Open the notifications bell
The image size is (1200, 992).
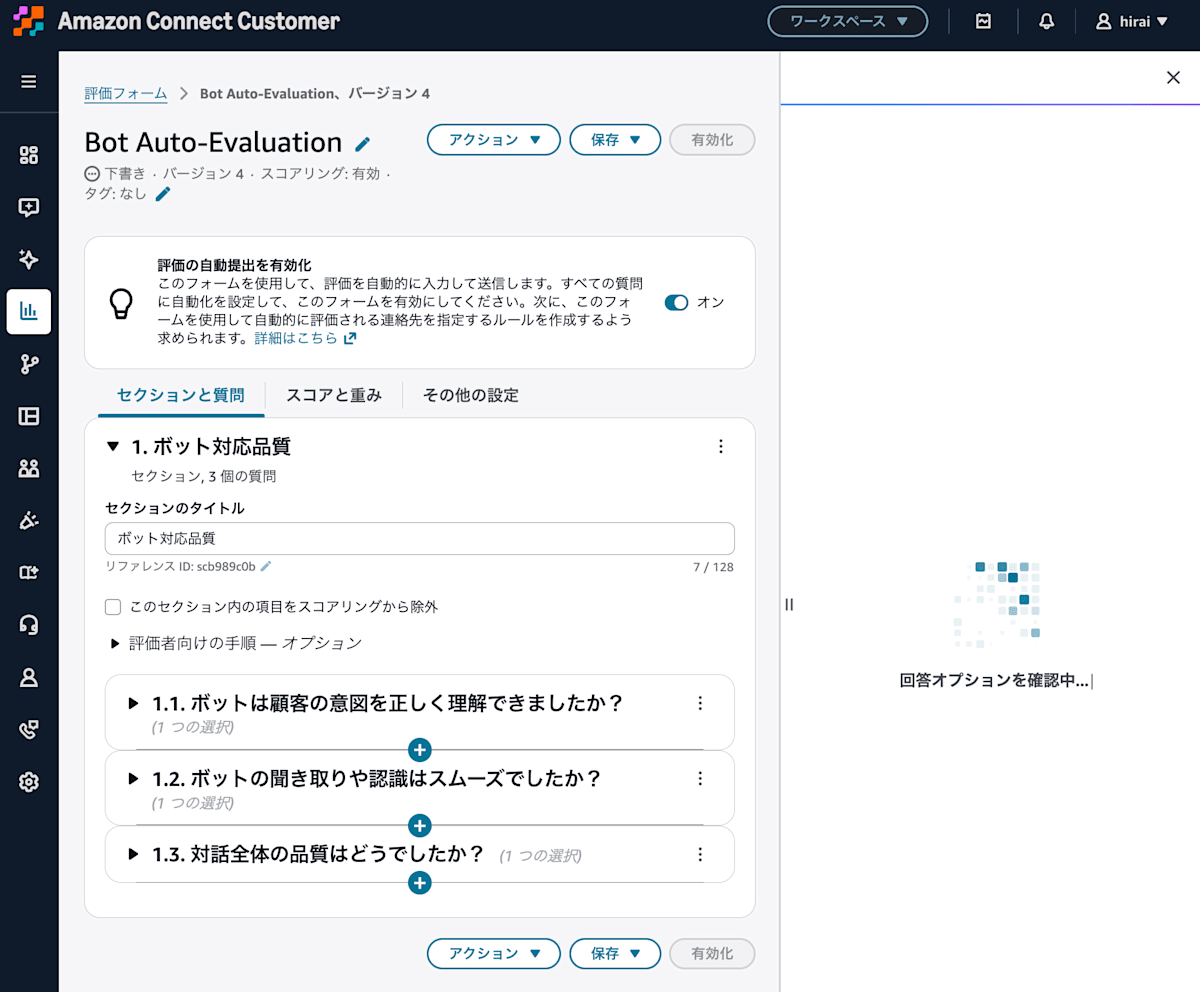click(1047, 21)
